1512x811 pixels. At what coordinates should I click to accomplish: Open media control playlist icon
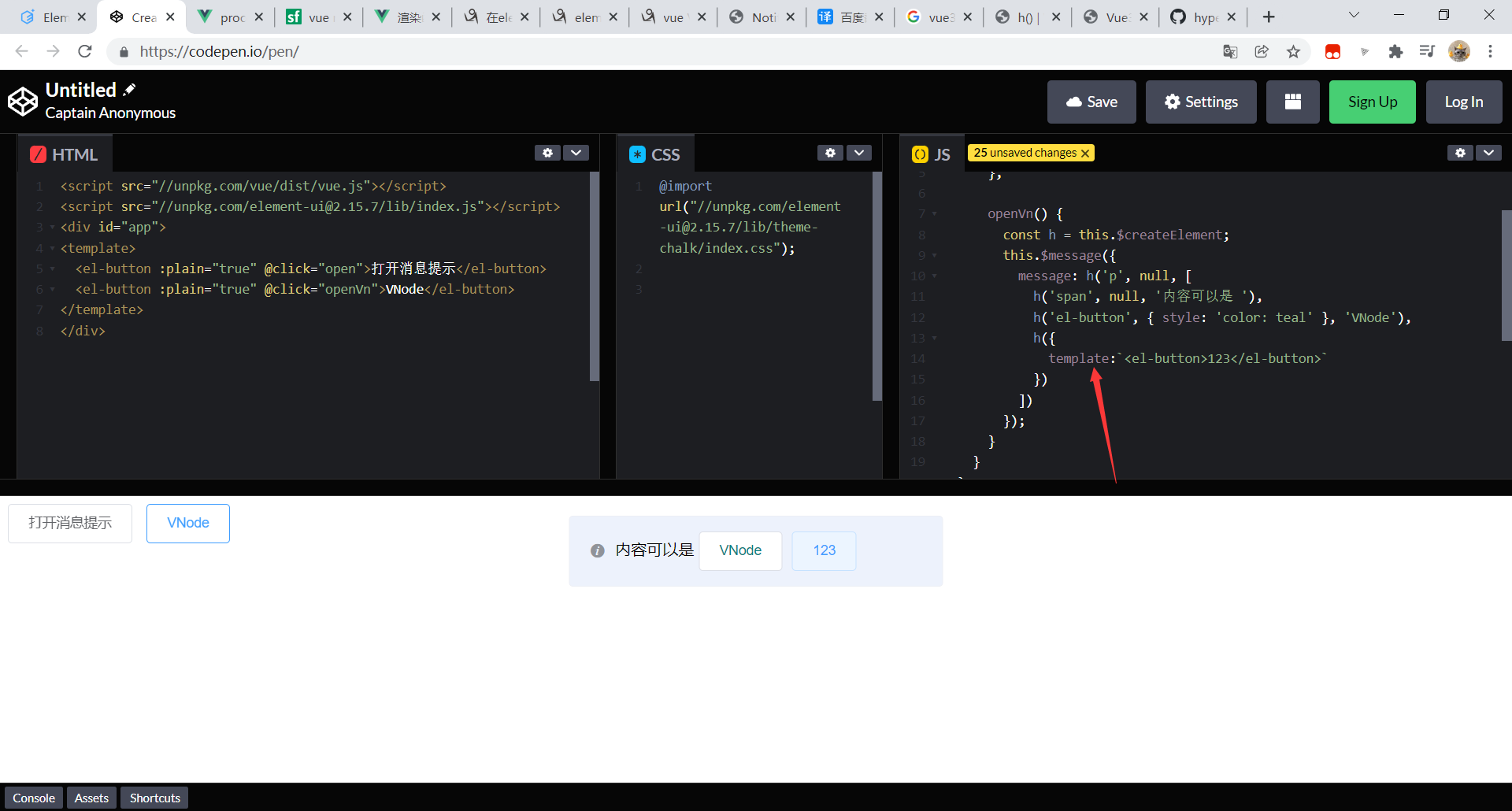click(1427, 51)
